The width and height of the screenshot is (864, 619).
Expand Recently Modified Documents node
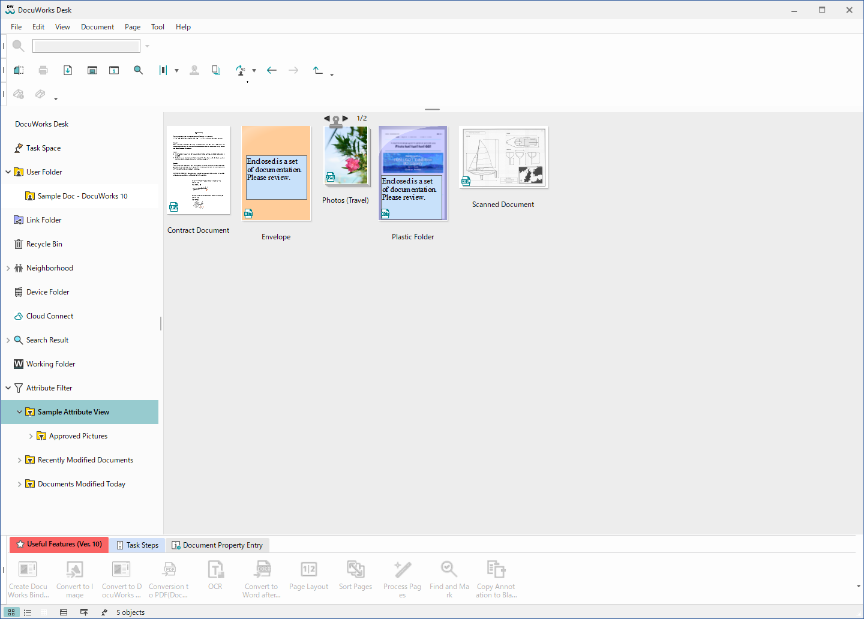click(19, 460)
